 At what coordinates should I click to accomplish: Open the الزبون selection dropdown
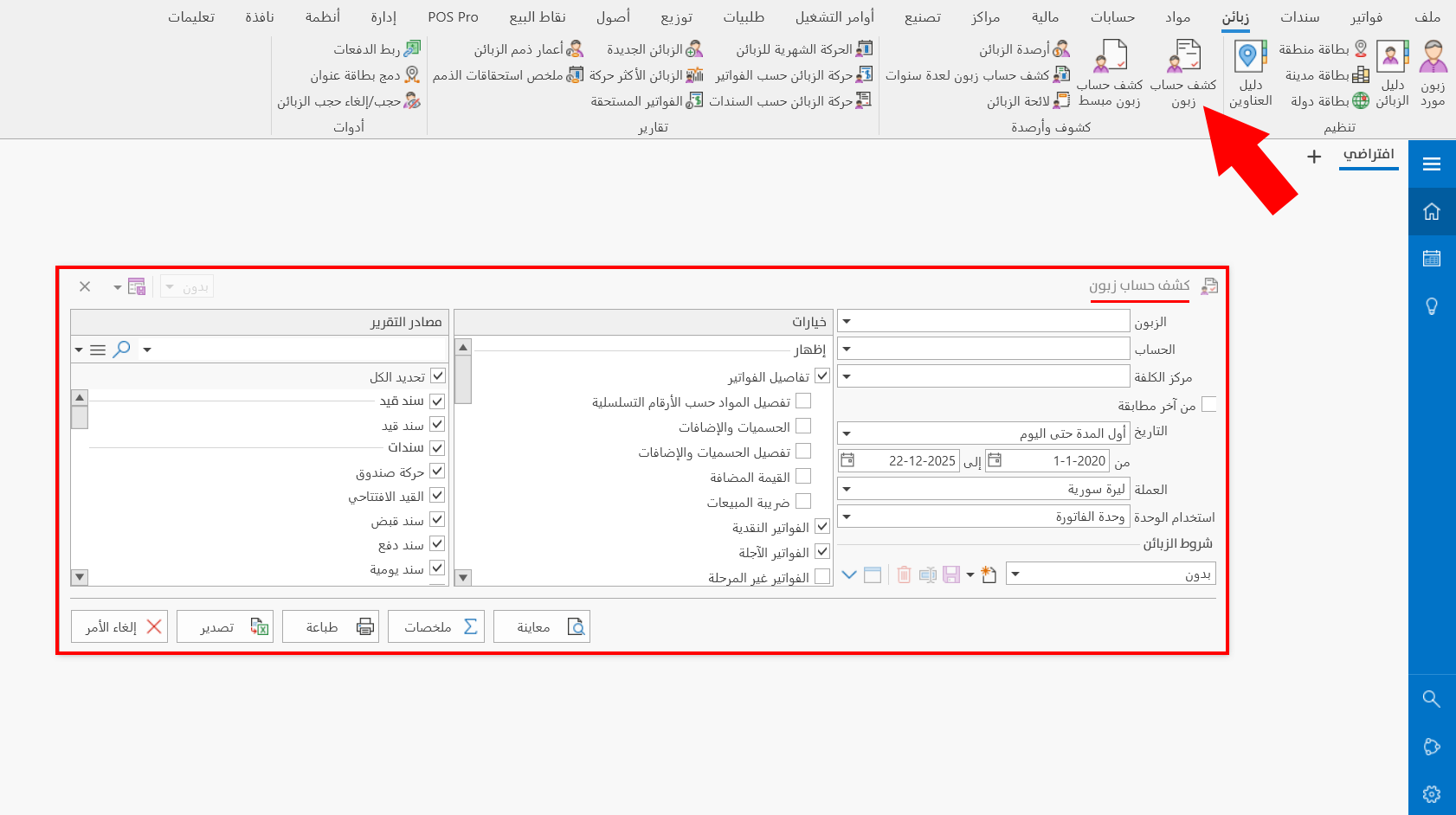click(x=847, y=320)
